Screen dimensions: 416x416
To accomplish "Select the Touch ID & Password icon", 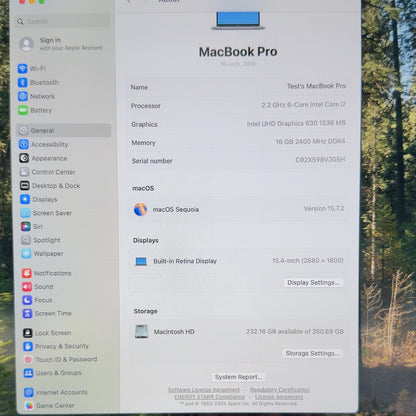I will [x=28, y=360].
